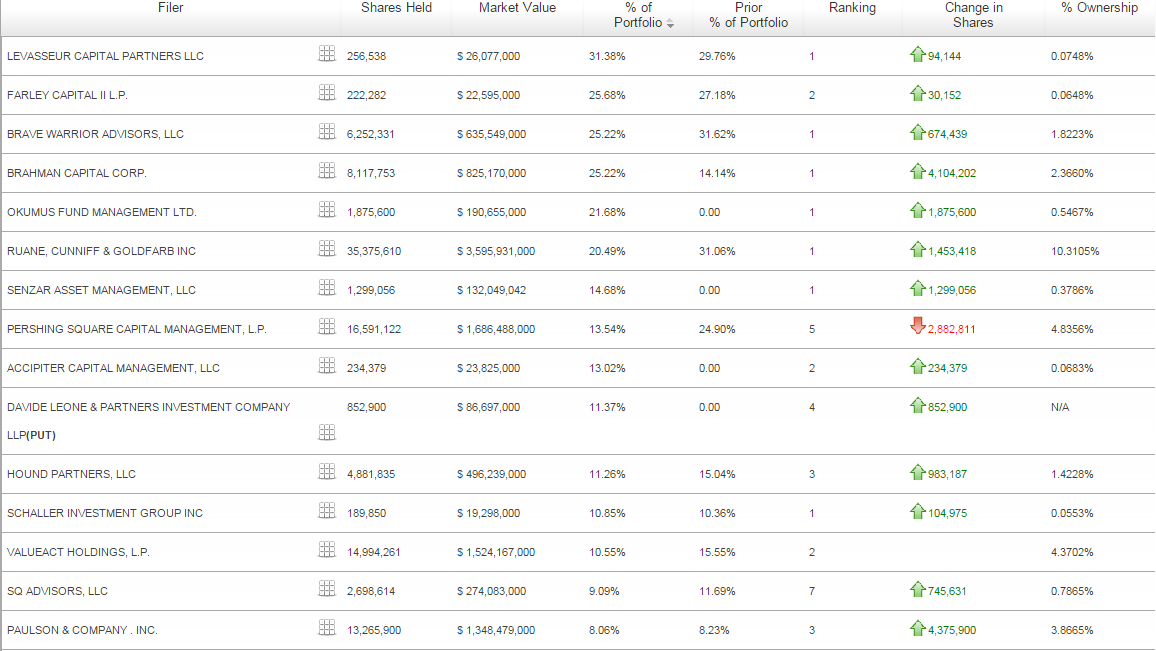
Task: Select N/A ownership cell for Davide Leone
Action: [1060, 408]
